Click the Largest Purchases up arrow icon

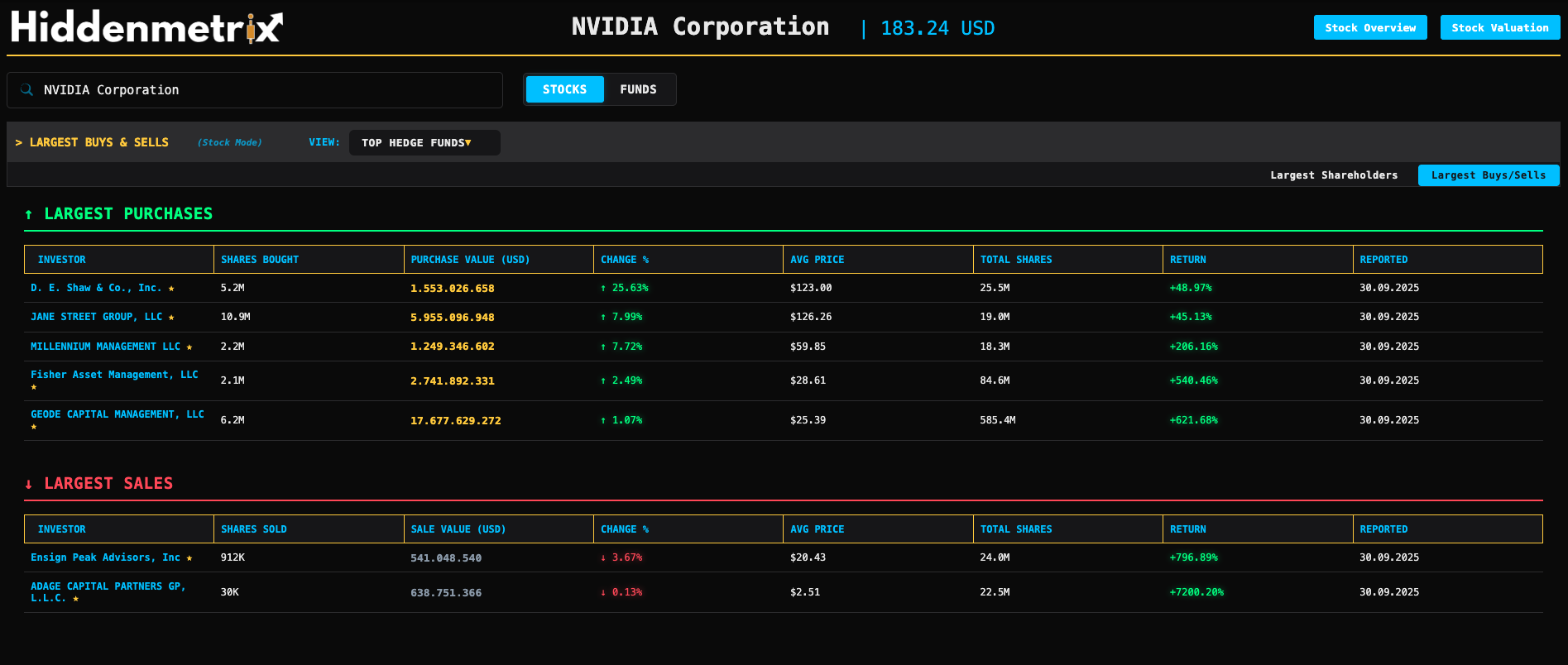pyautogui.click(x=29, y=215)
